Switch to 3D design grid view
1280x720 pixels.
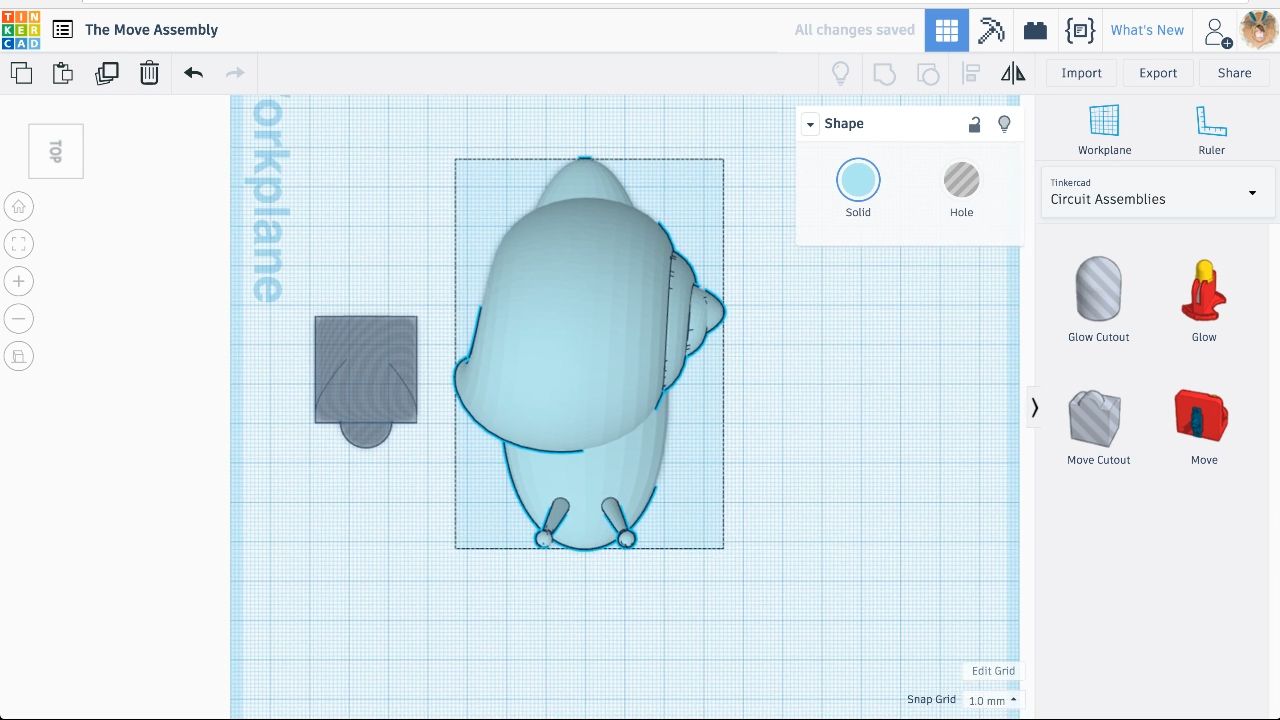click(x=947, y=30)
